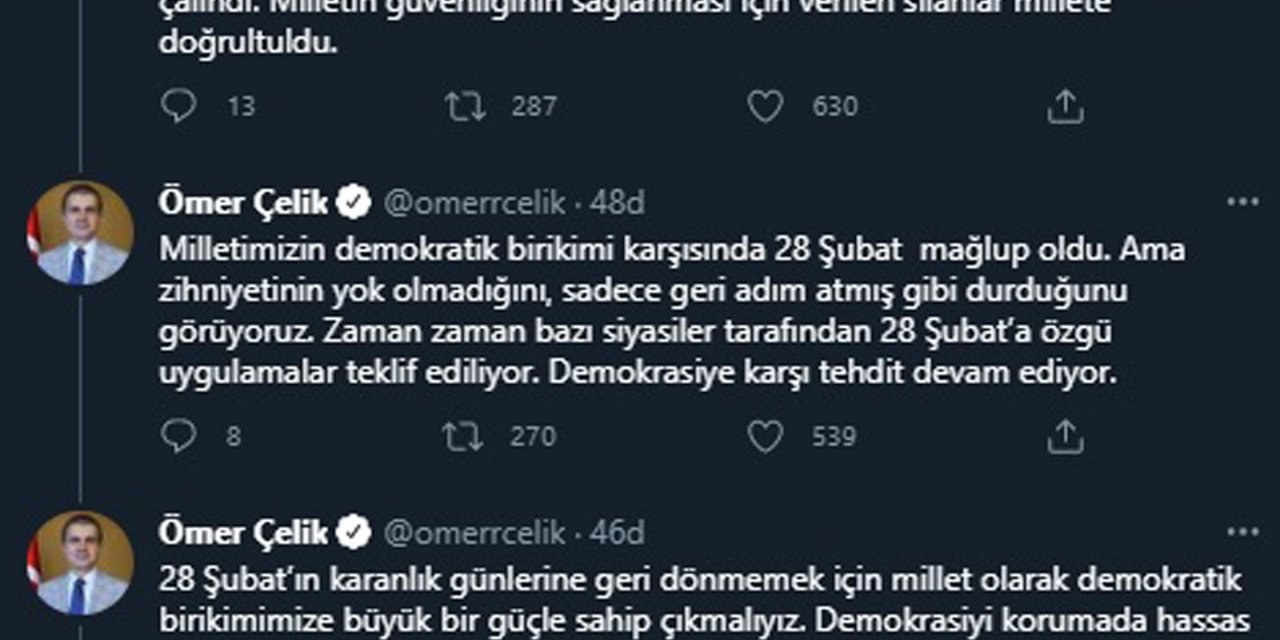This screenshot has height=640, width=1280.
Task: Click the like heart icon showing 630
Action: (x=767, y=105)
